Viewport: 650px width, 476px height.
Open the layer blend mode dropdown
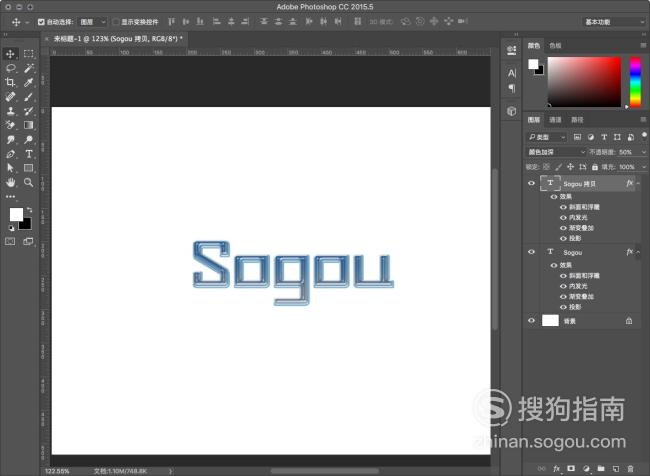(x=556, y=152)
